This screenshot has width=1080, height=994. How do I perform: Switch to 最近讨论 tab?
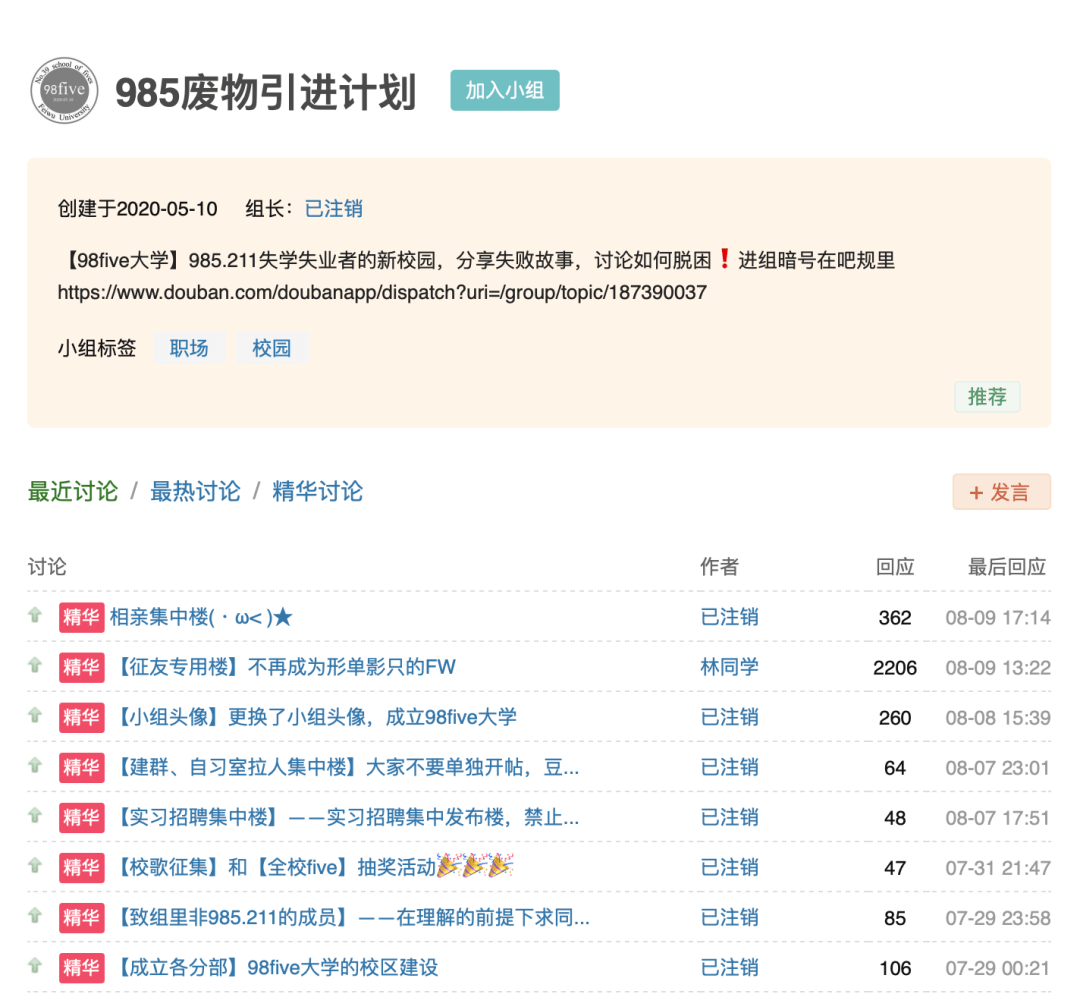pos(73,492)
